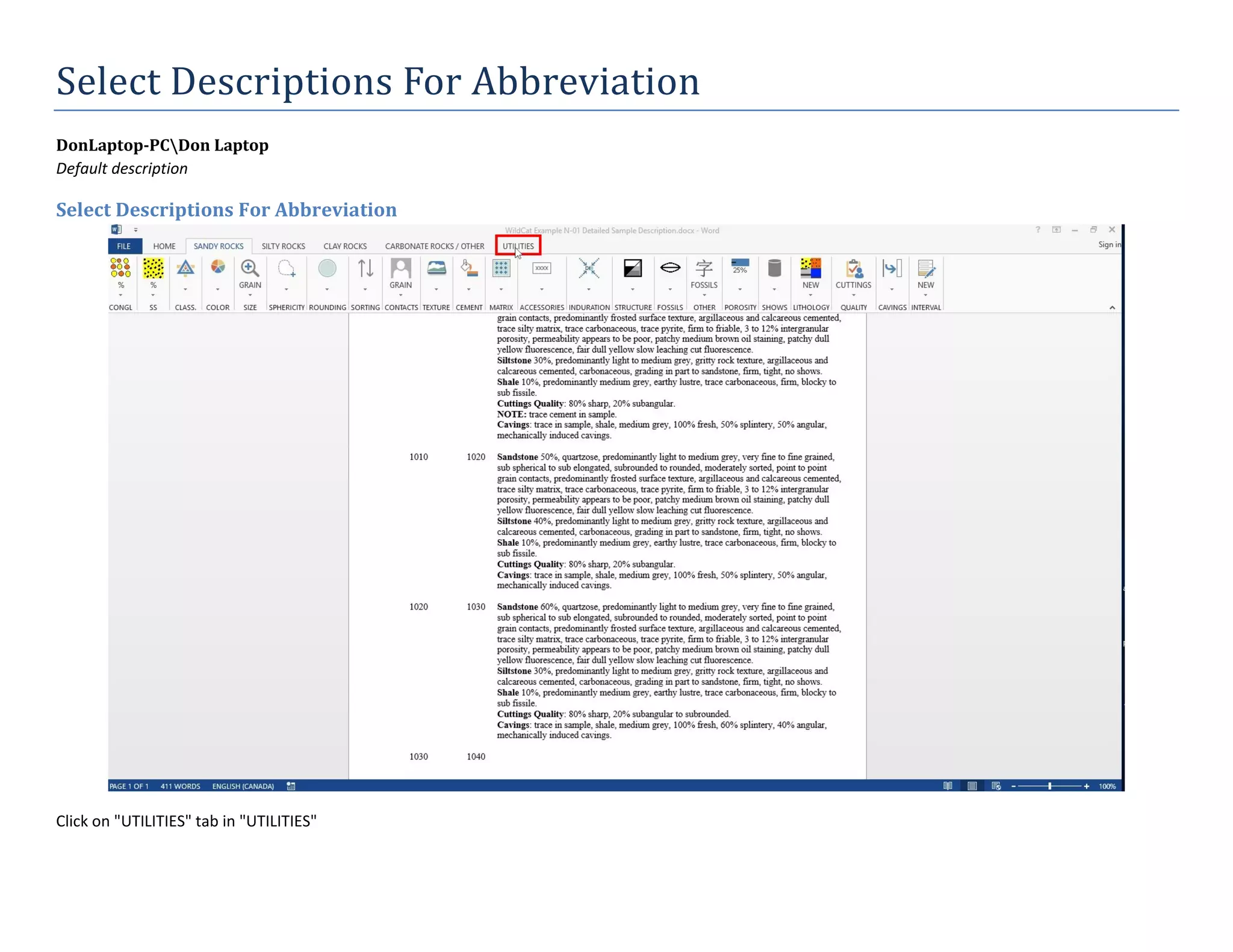Click the Cuttings Quality clipboard icon
The width and height of the screenshot is (1233, 952).
point(853,268)
